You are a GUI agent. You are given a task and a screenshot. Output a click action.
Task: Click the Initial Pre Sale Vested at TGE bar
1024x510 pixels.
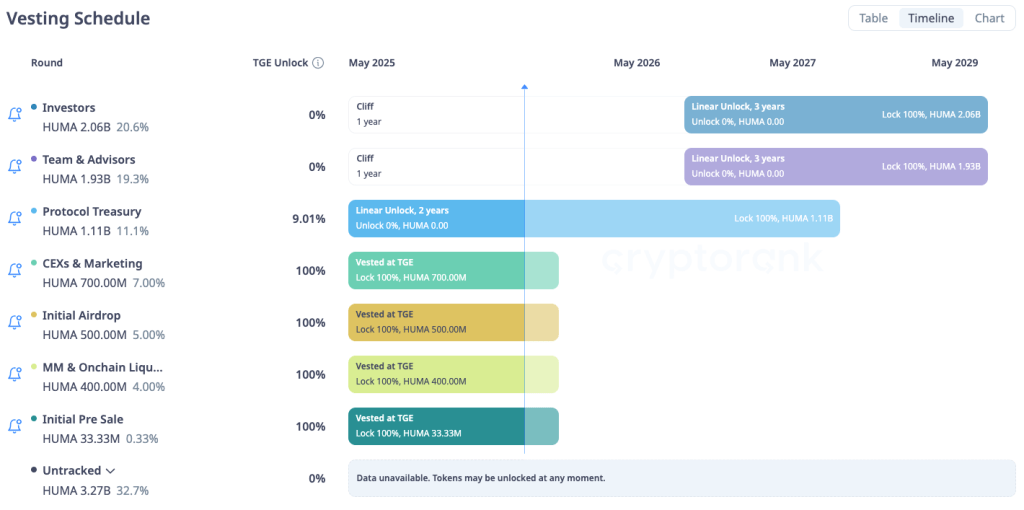[x=452, y=427]
